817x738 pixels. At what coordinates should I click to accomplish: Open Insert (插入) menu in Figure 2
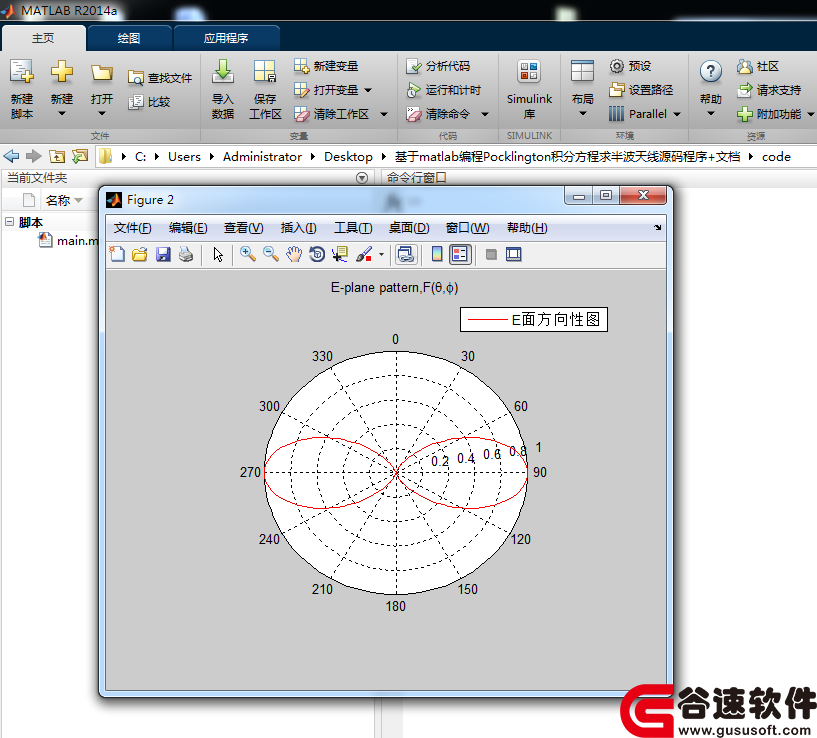click(x=299, y=228)
